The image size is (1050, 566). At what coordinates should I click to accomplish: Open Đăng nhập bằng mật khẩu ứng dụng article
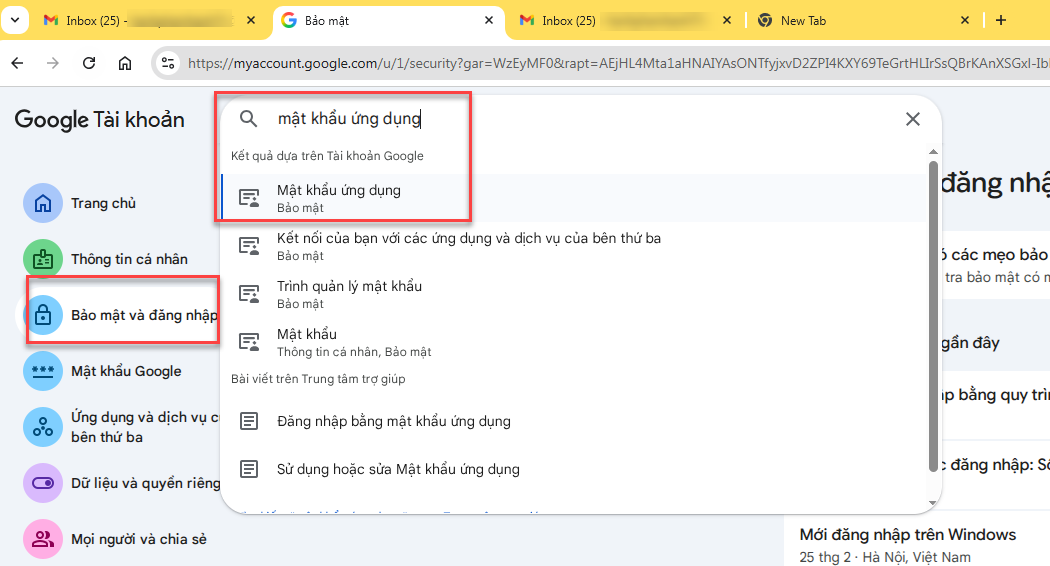coord(393,421)
